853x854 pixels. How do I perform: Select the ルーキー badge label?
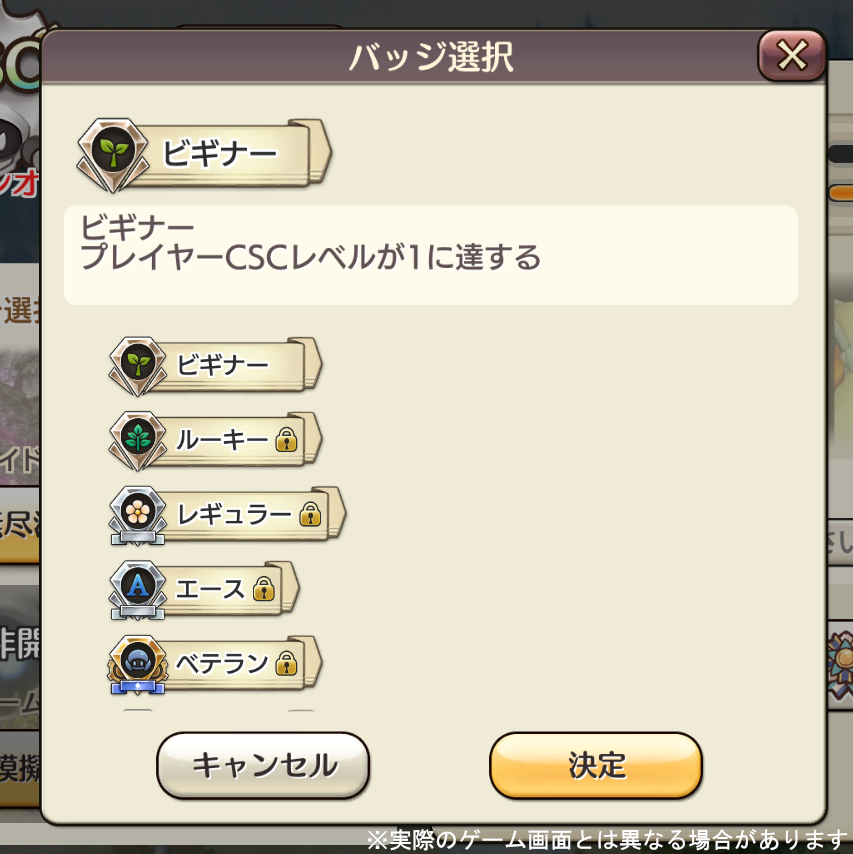click(222, 440)
